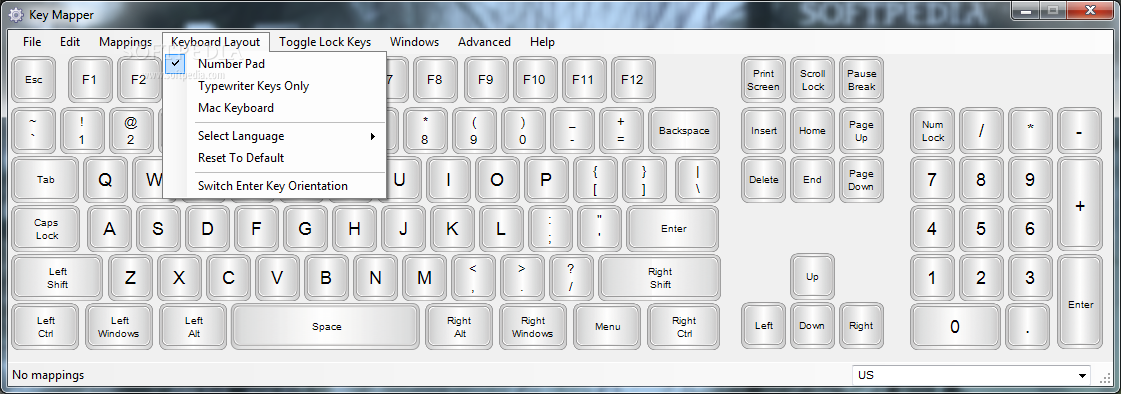1121x394 pixels.
Task: Click the Space bar key
Action: point(326,327)
